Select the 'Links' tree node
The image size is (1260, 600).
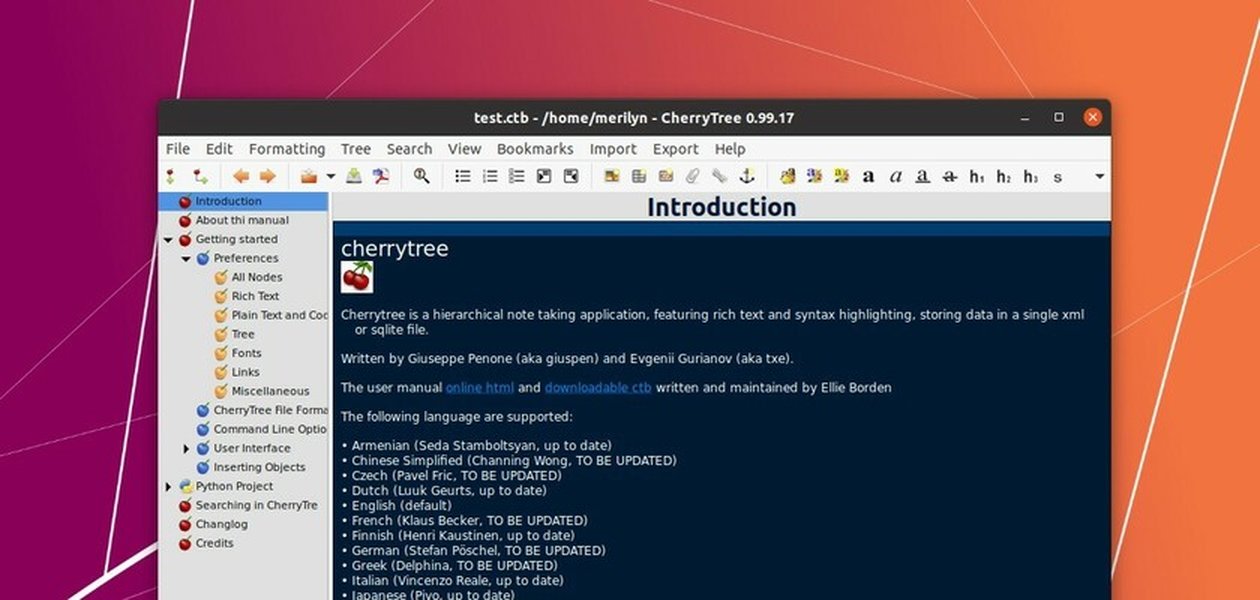coord(246,373)
